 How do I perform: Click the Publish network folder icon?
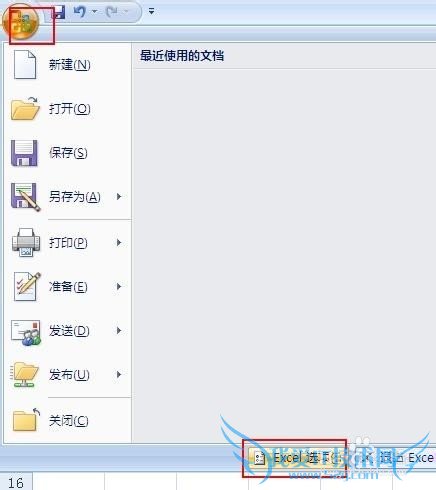[25, 375]
